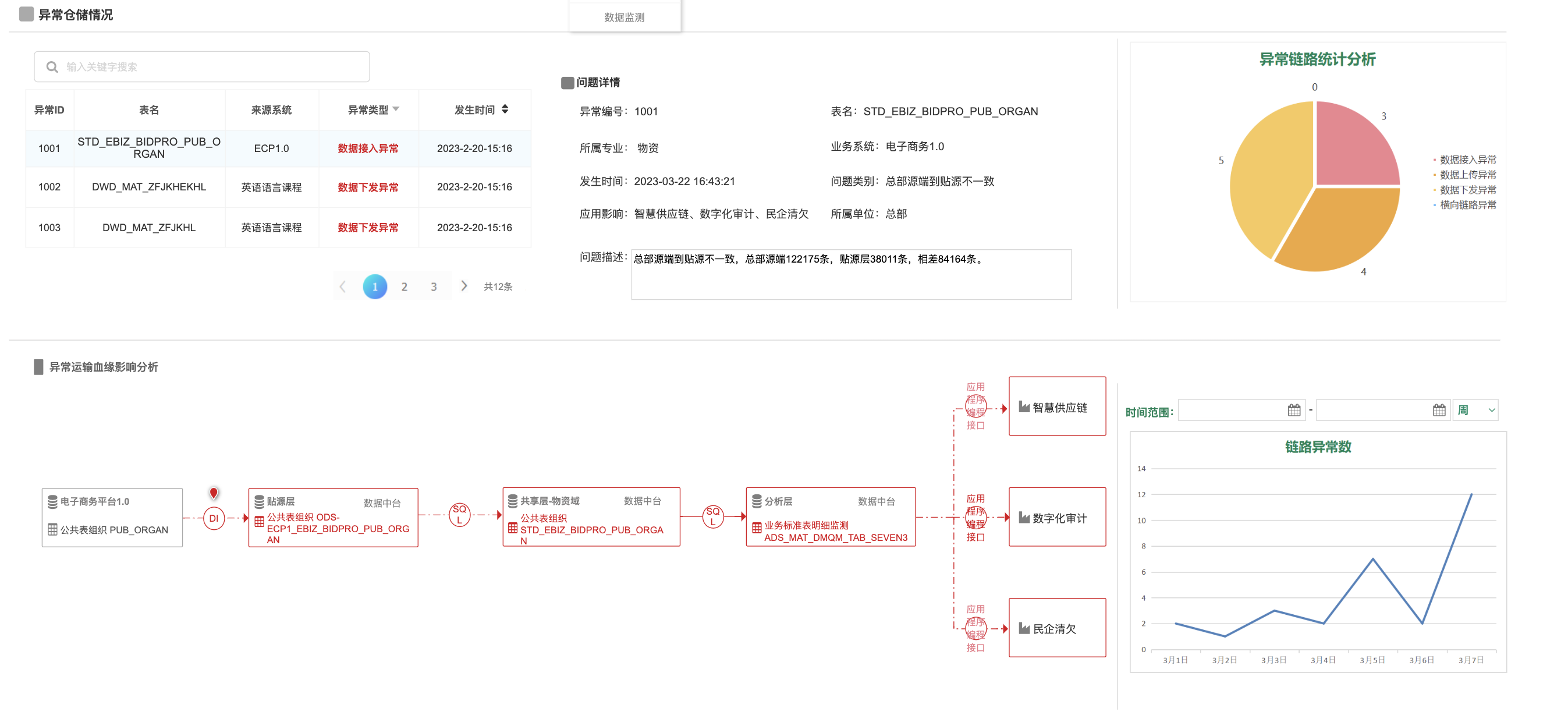The image size is (1568, 715).
Task: Select table row with ID 1002
Action: [x=278, y=187]
